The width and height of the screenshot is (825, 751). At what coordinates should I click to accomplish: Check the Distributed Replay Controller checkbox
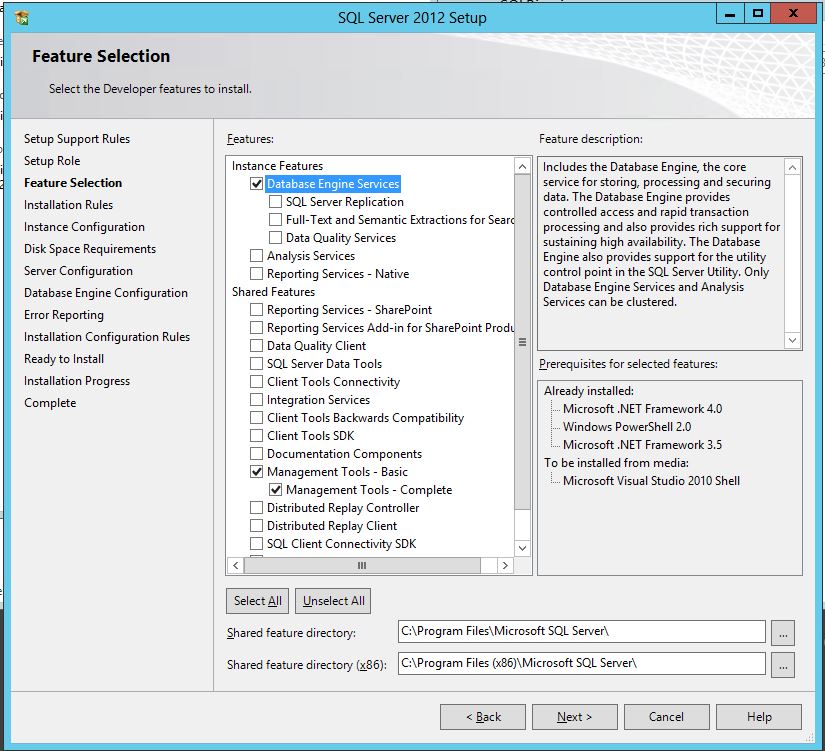pyautogui.click(x=256, y=508)
